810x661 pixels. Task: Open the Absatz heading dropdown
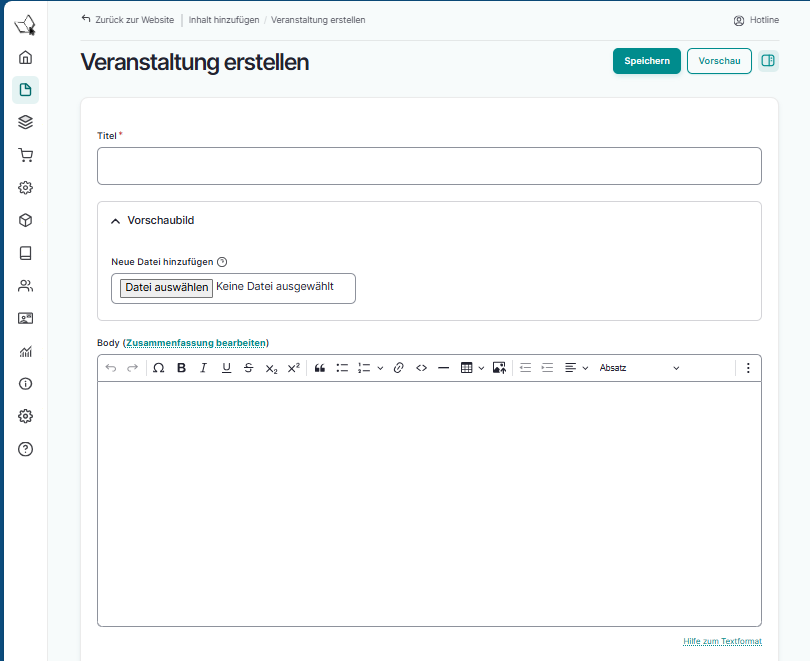click(x=639, y=368)
